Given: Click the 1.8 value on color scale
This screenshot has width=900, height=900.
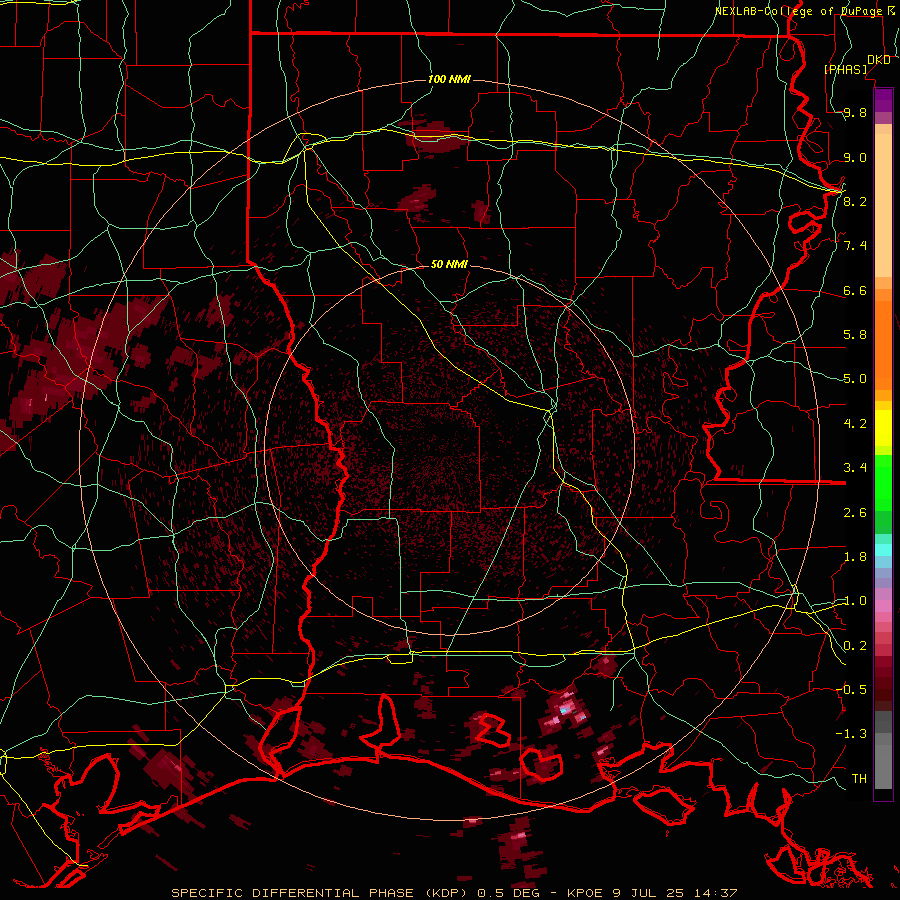Looking at the screenshot, I should (x=855, y=557).
